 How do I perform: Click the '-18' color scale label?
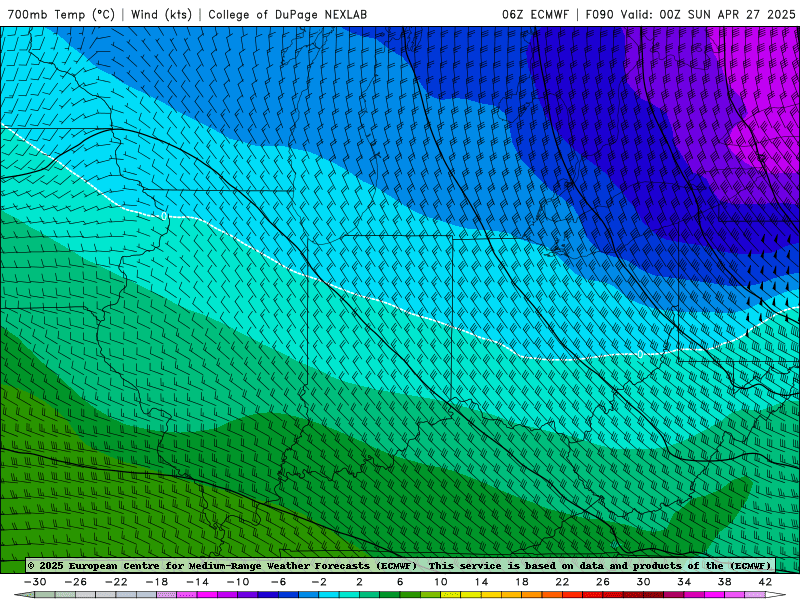pos(157,582)
